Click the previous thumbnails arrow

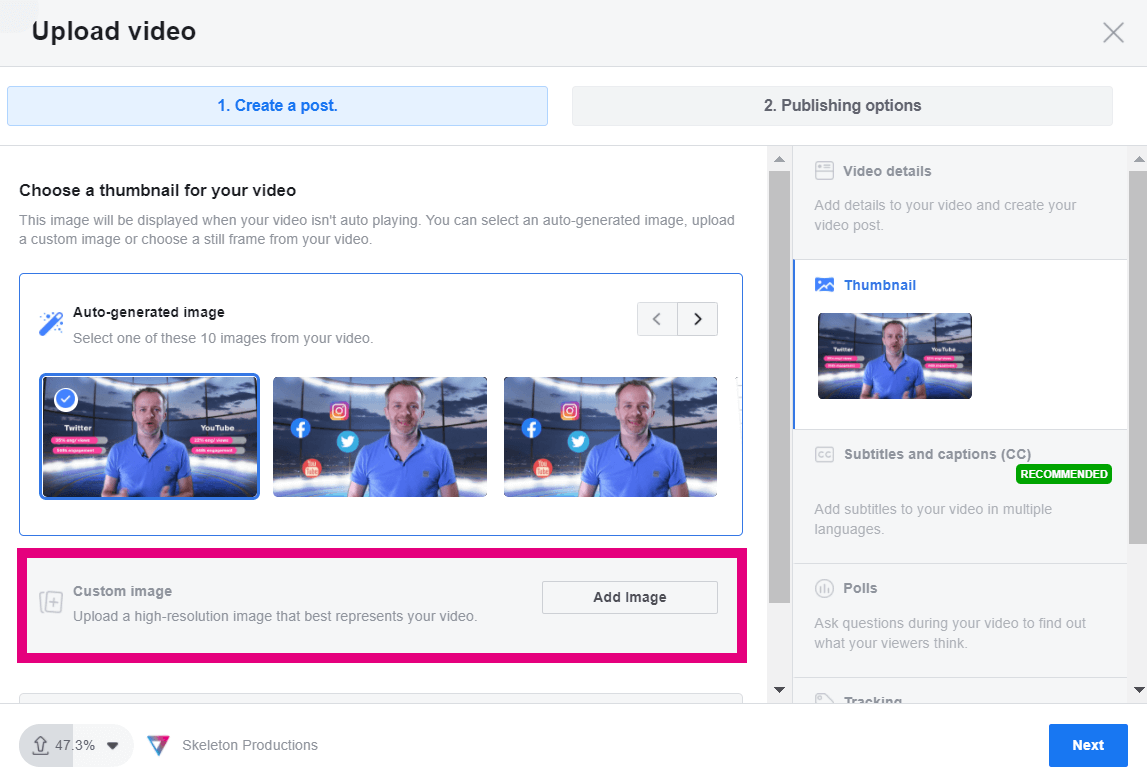tap(657, 318)
